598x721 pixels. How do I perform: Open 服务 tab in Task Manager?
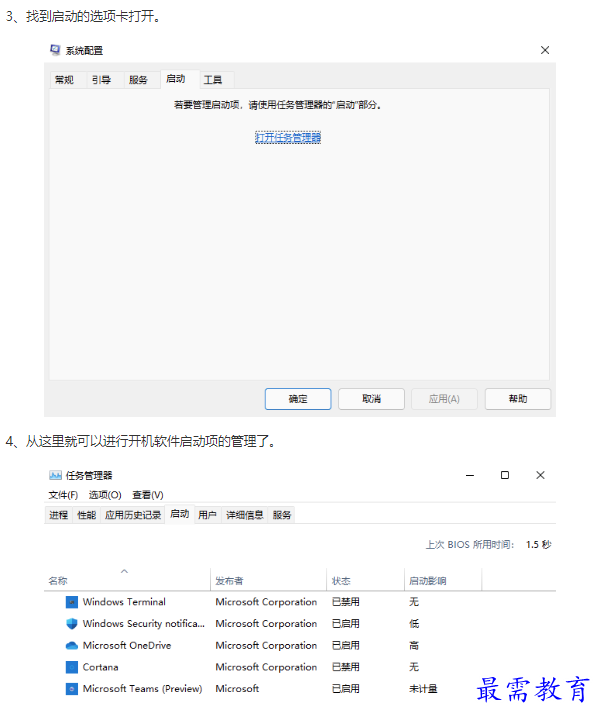(x=281, y=515)
